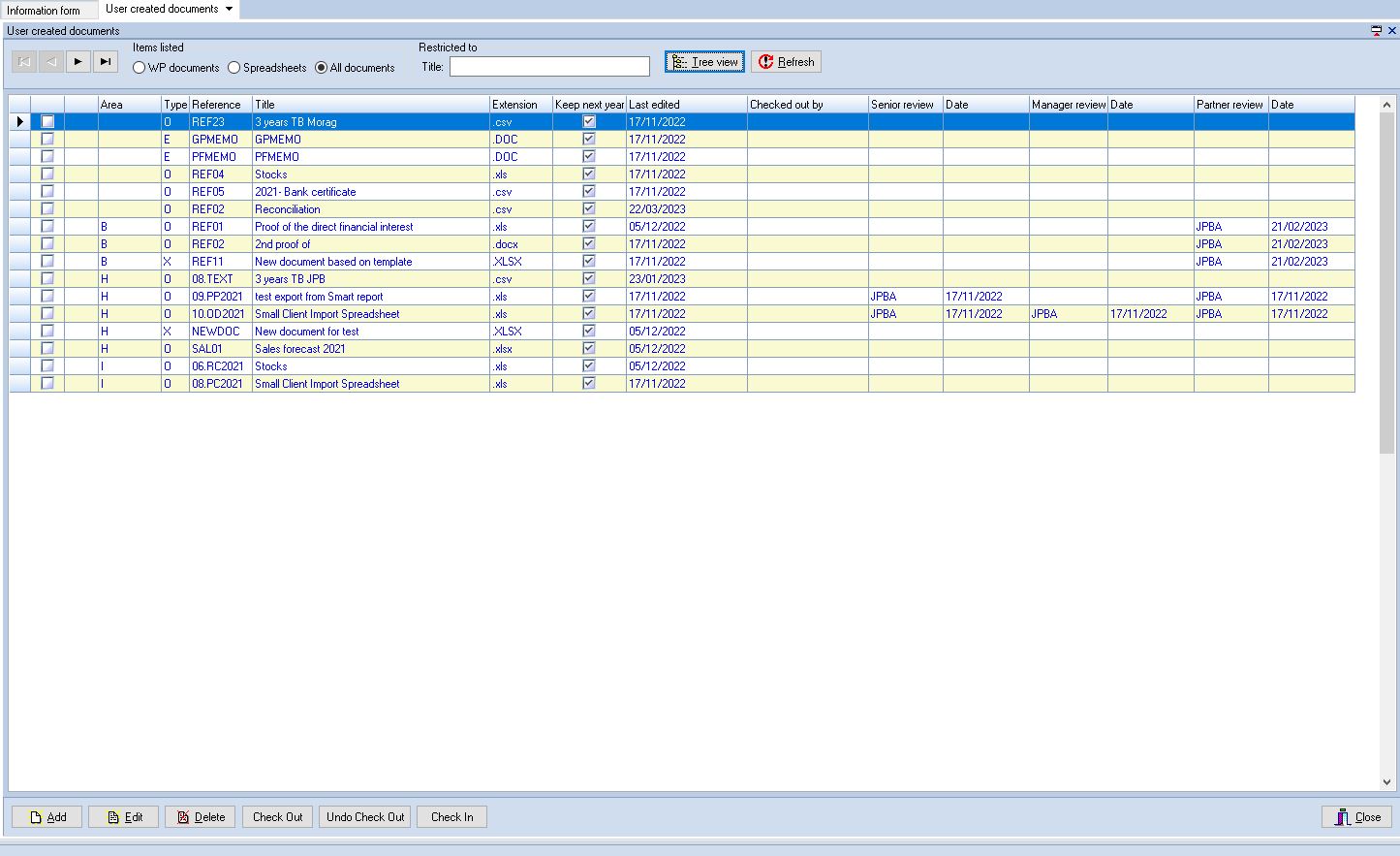Viewport: 1400px width, 856px height.
Task: Click the scroll up arrow of the table
Action: 1386,105
